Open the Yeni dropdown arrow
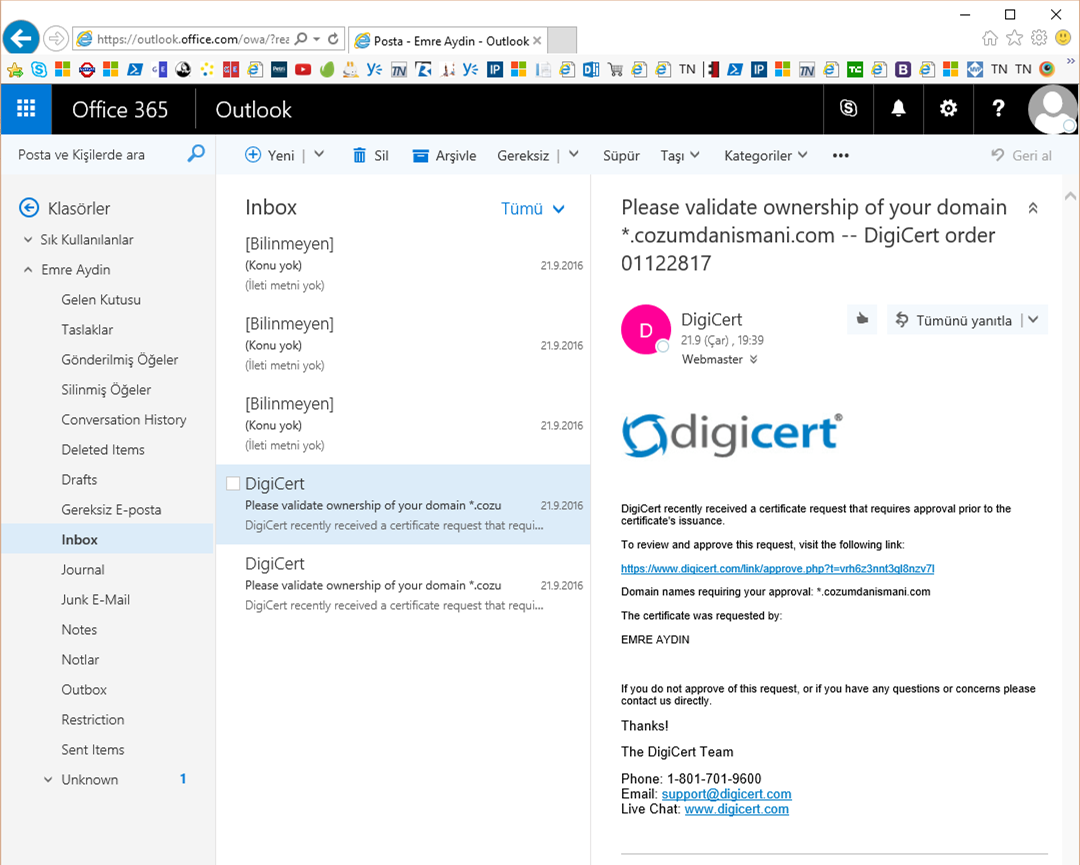1080x865 pixels. [x=319, y=155]
